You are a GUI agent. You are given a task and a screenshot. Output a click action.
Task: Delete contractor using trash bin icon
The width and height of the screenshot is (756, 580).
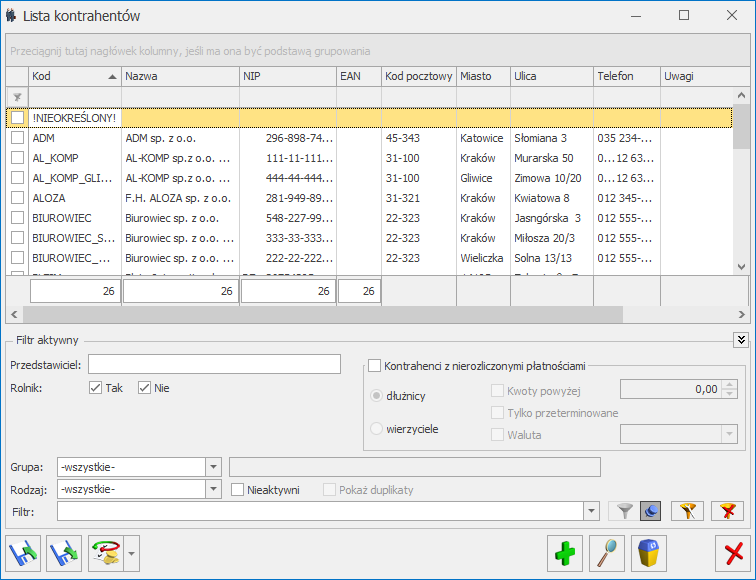[648, 552]
